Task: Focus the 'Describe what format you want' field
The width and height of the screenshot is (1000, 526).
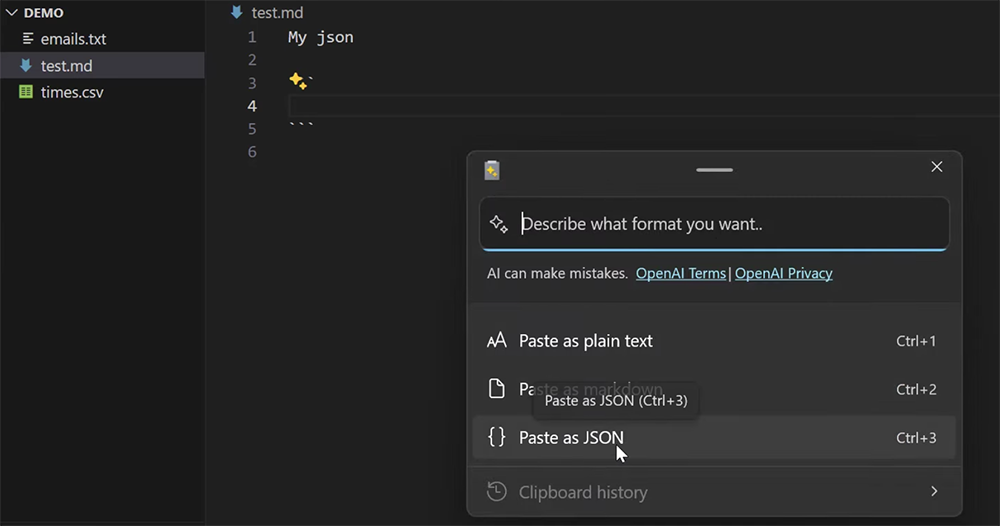Action: [714, 224]
